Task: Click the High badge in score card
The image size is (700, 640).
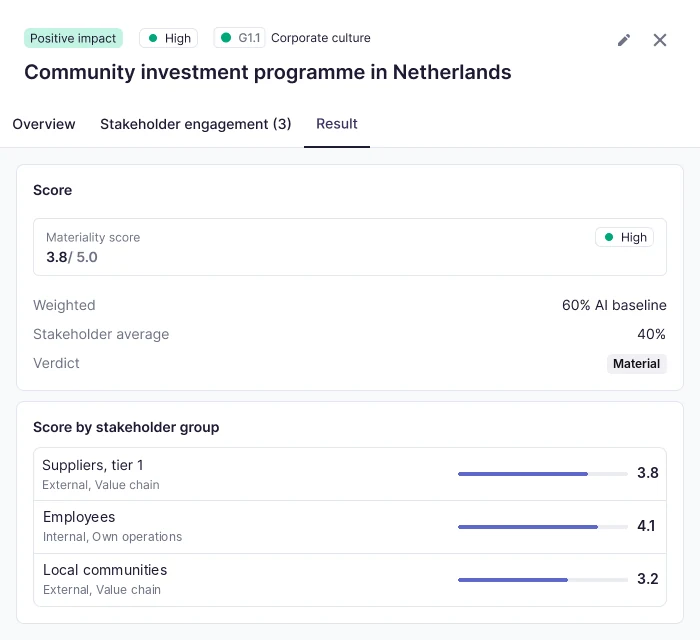Action: (624, 237)
